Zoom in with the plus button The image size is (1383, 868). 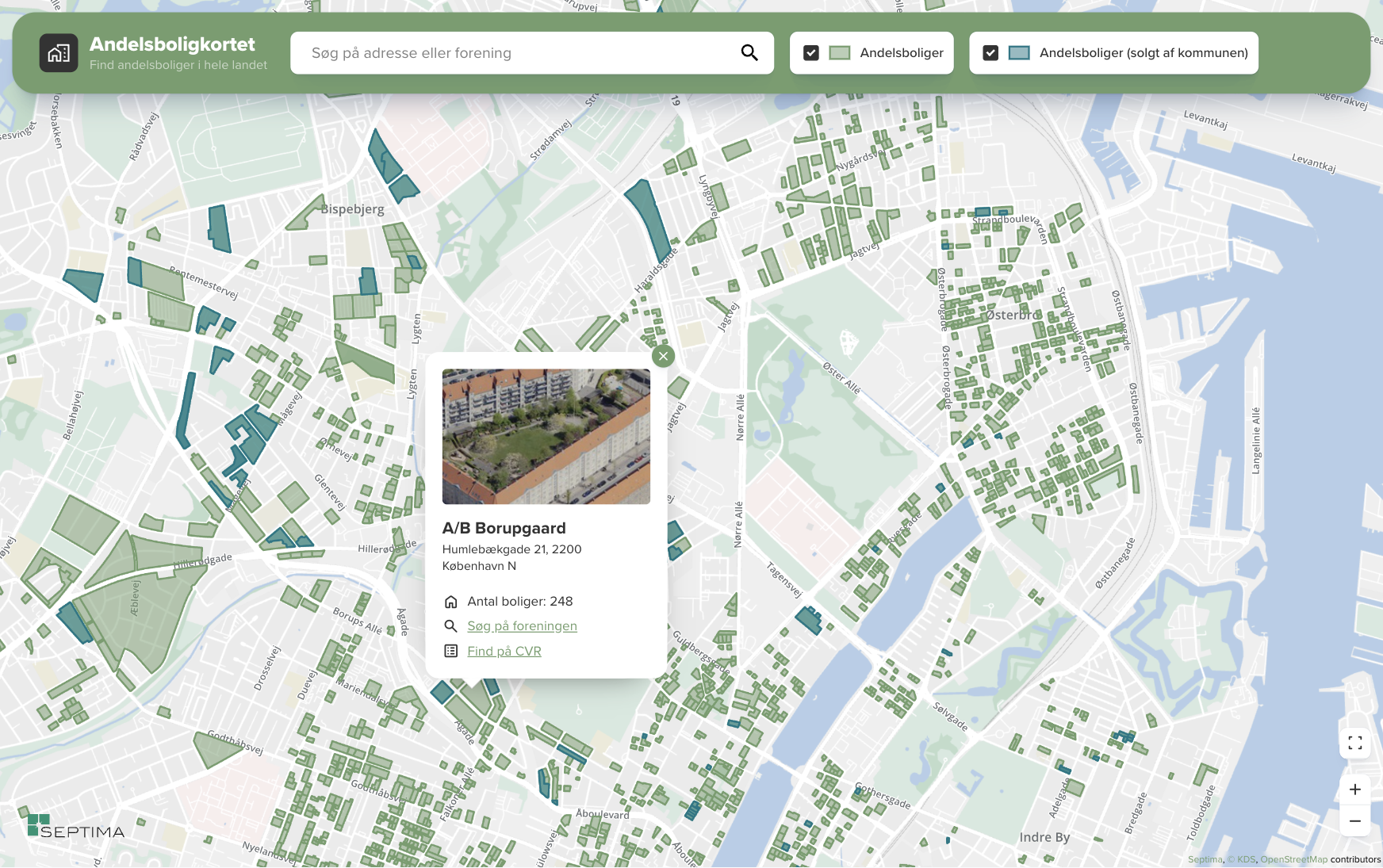(x=1354, y=790)
